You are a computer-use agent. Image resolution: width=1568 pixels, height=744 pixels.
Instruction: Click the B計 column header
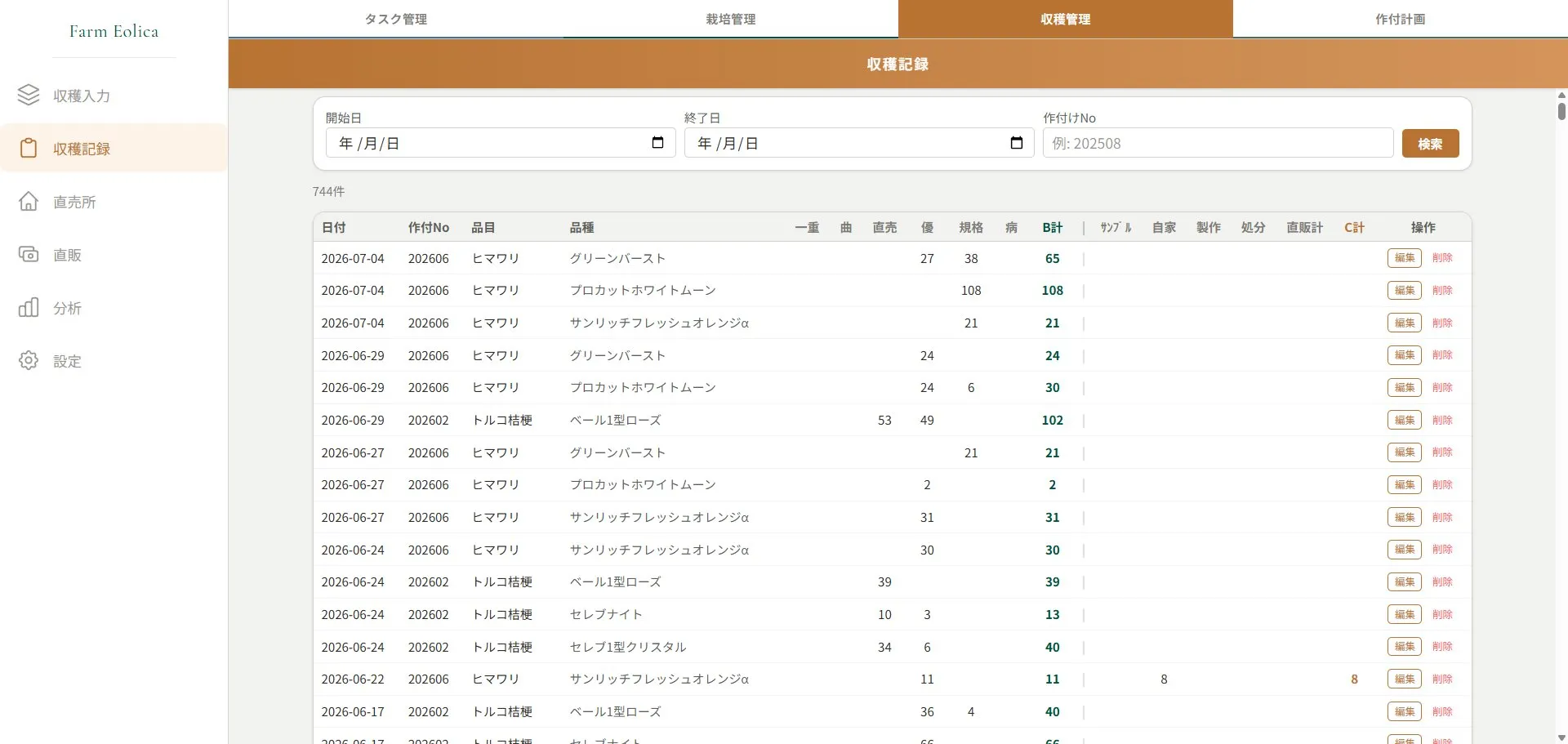[1053, 228]
